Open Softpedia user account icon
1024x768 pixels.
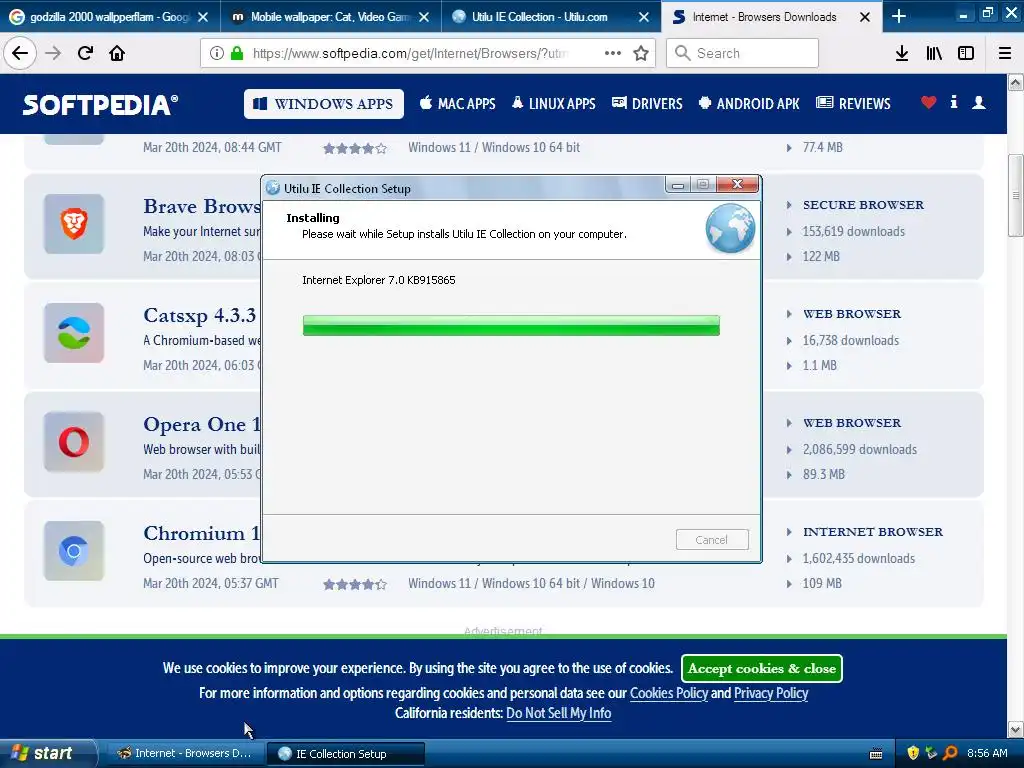(979, 103)
